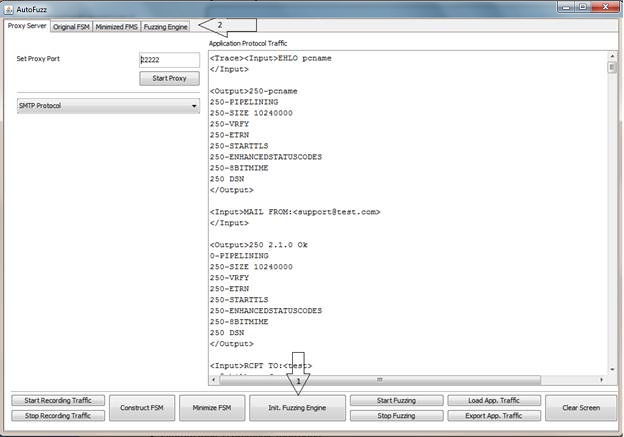
Task: Click the Set Proxy Port input field
Action: click(x=170, y=60)
